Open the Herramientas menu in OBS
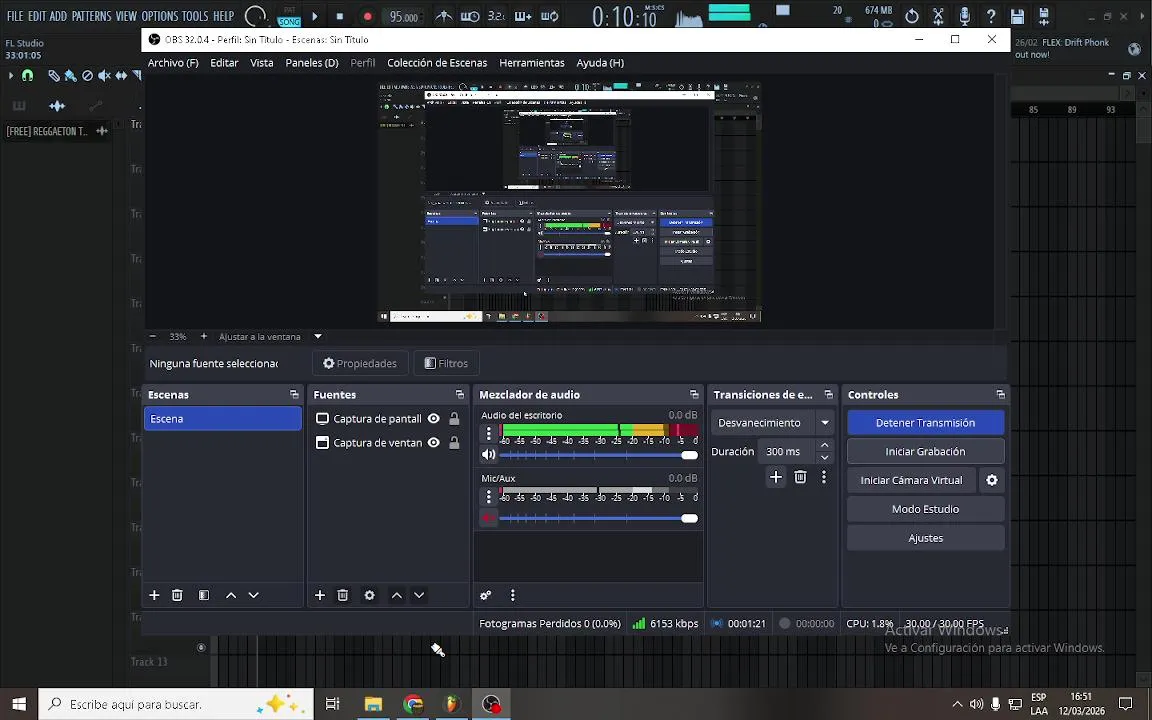The height and width of the screenshot is (720, 1152). coord(532,62)
